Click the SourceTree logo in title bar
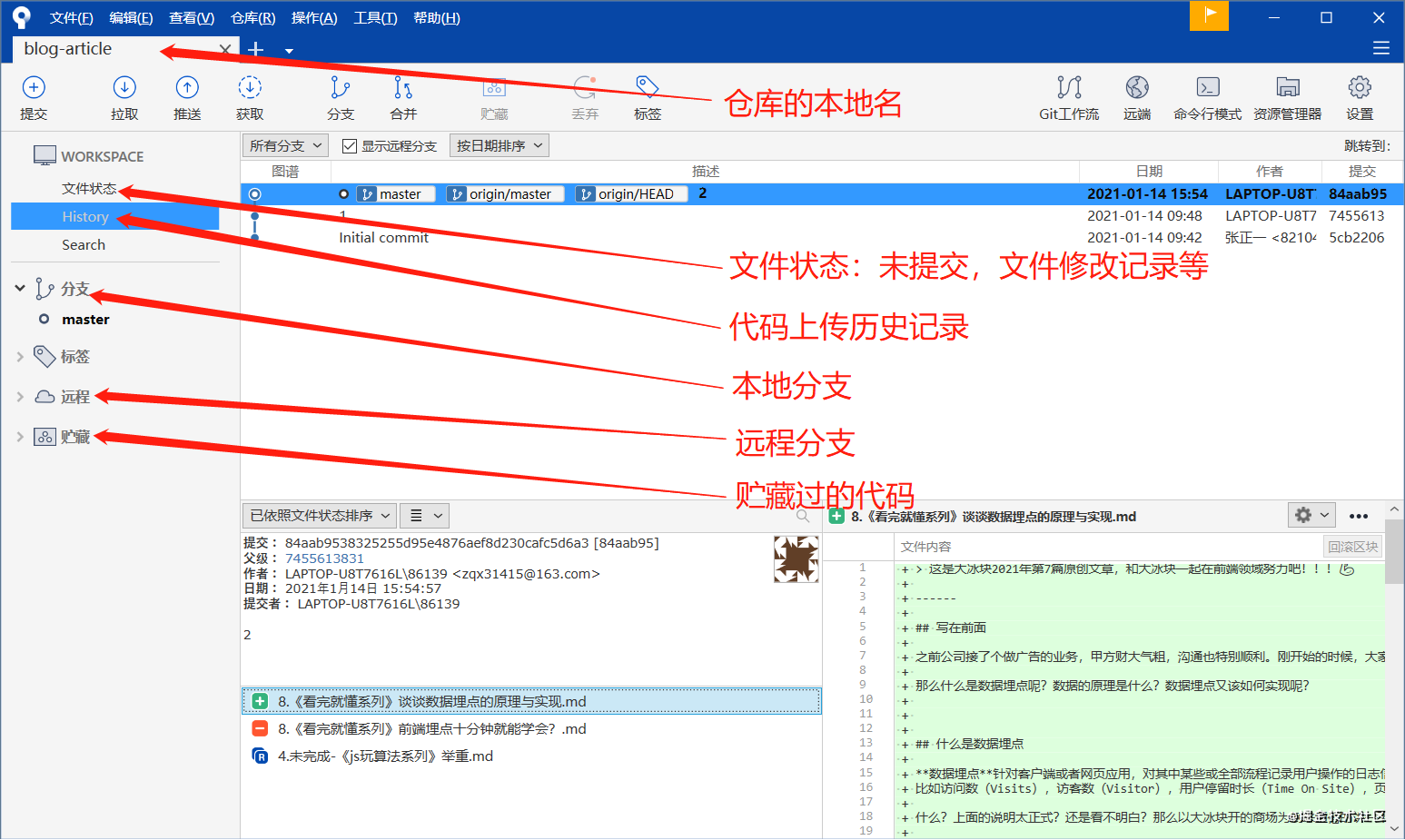Viewport: 1405px width, 840px height. point(22,17)
